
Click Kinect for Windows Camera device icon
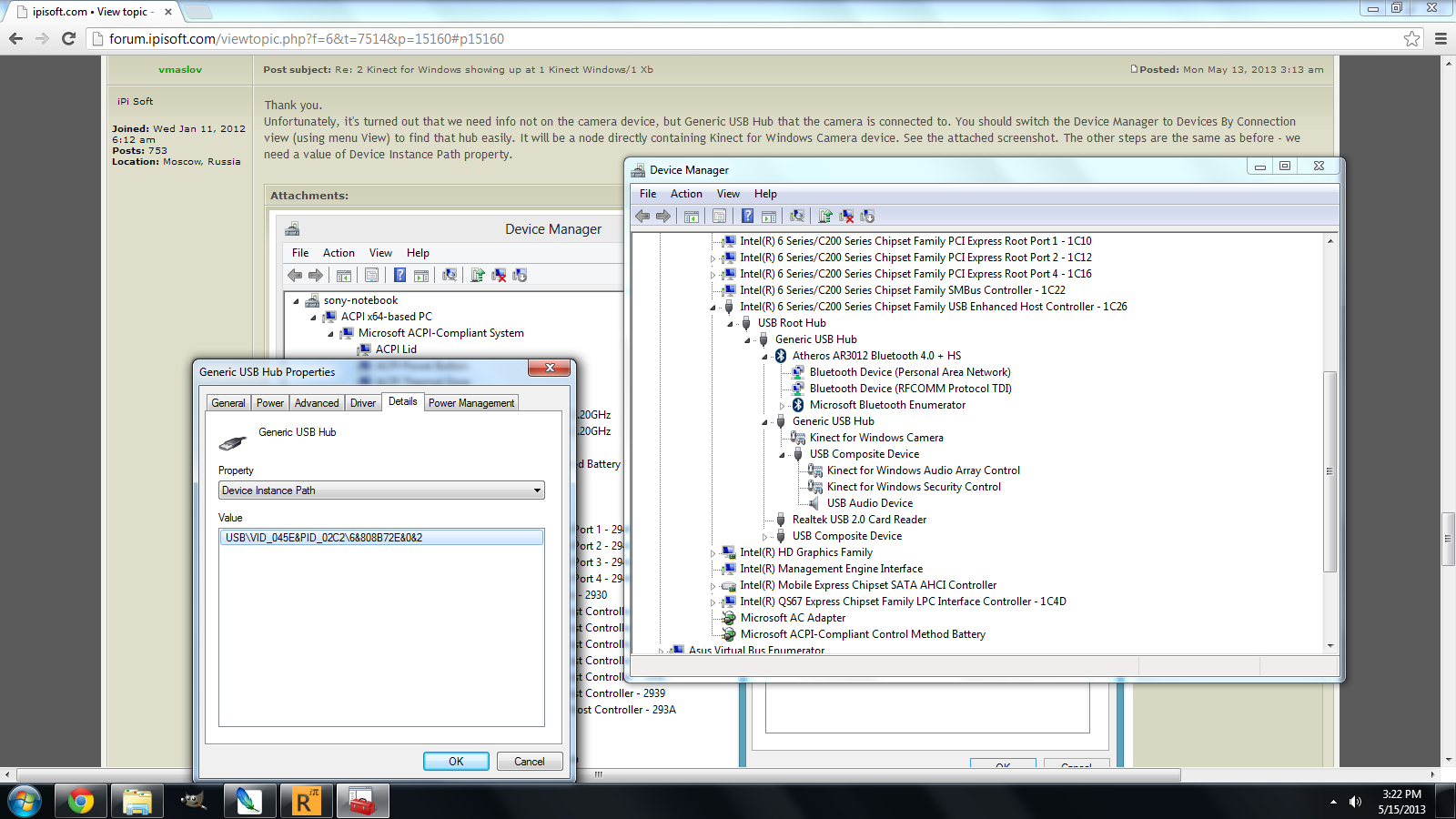pyautogui.click(x=798, y=438)
